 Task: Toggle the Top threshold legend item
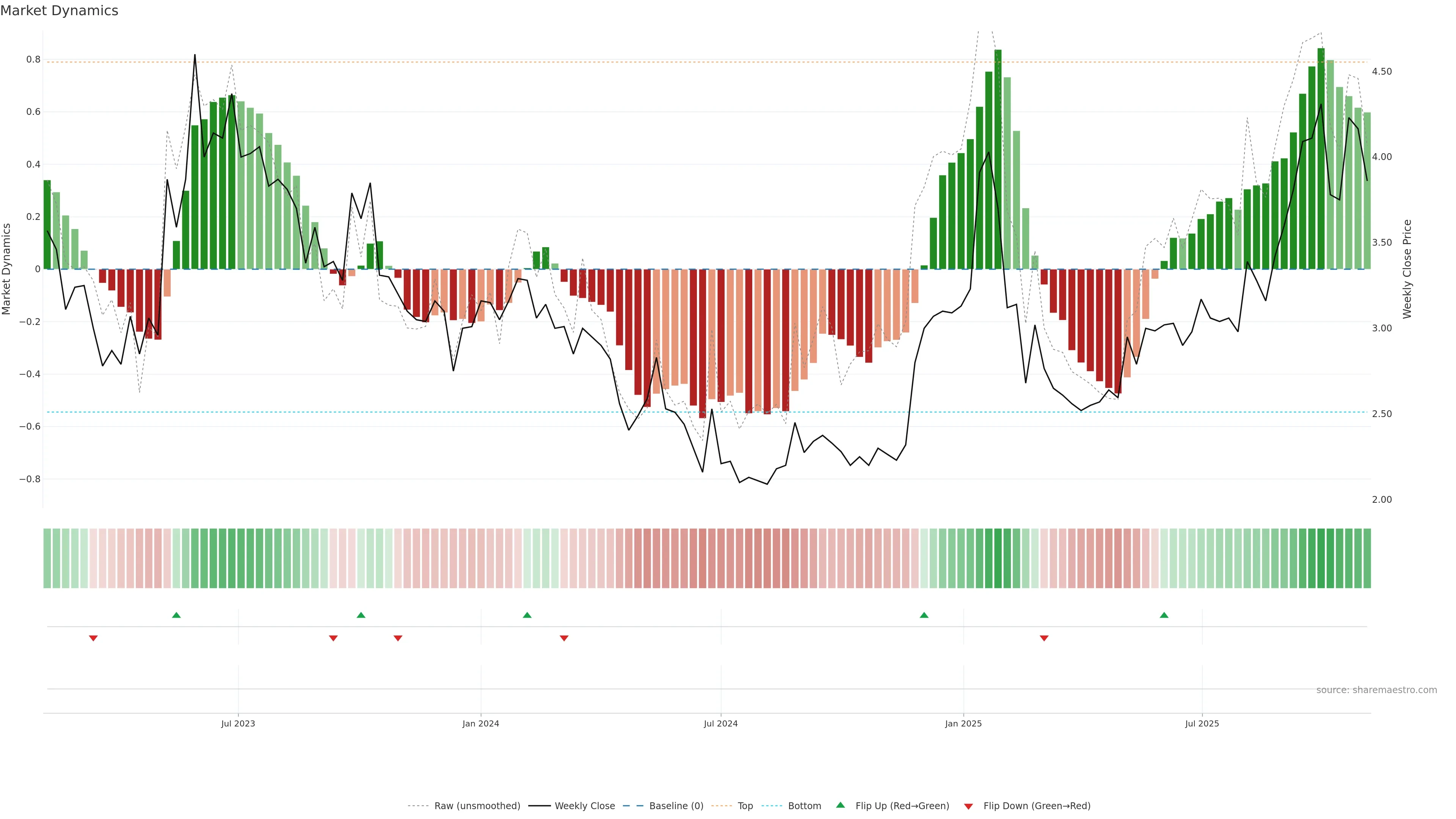click(x=745, y=805)
